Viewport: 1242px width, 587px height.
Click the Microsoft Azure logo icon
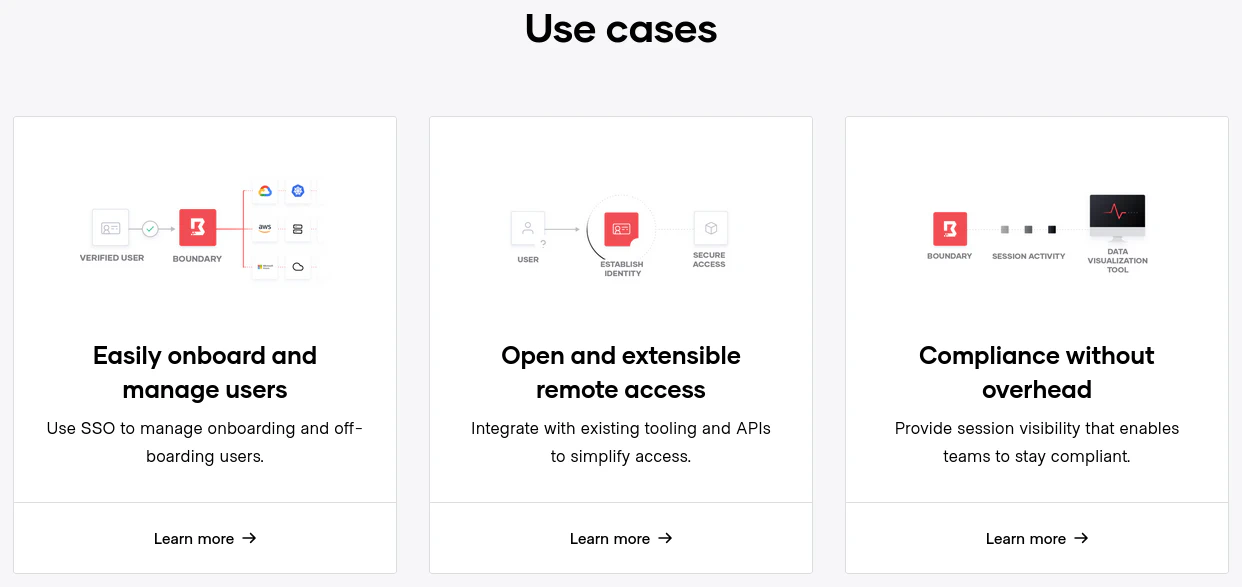pyautogui.click(x=265, y=267)
